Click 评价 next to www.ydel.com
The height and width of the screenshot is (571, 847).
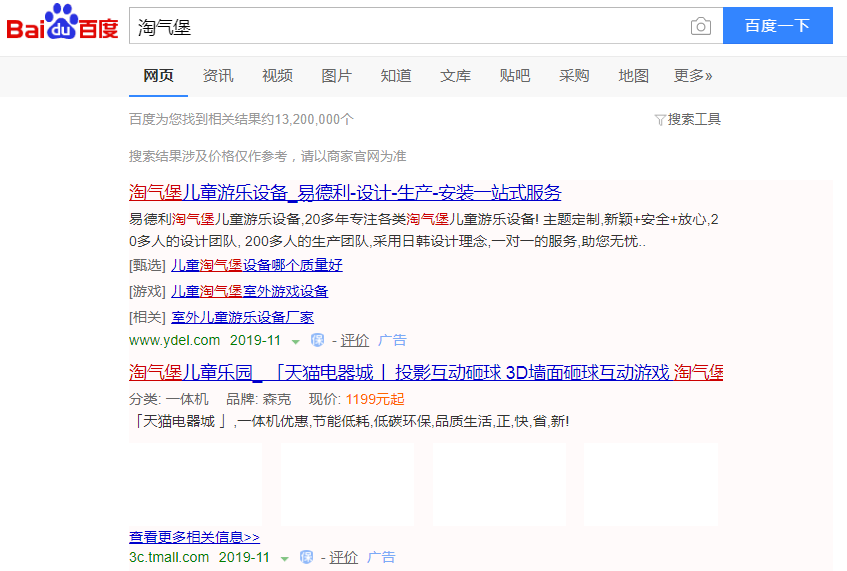coord(354,340)
